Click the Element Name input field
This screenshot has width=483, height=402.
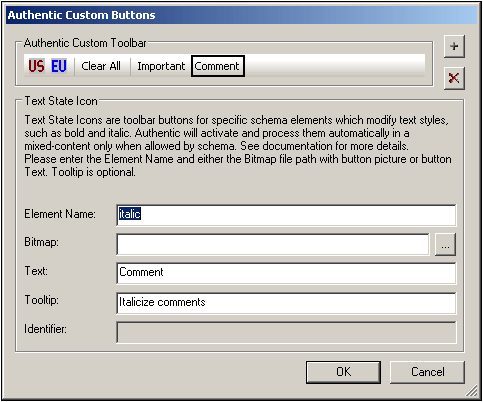tap(286, 215)
